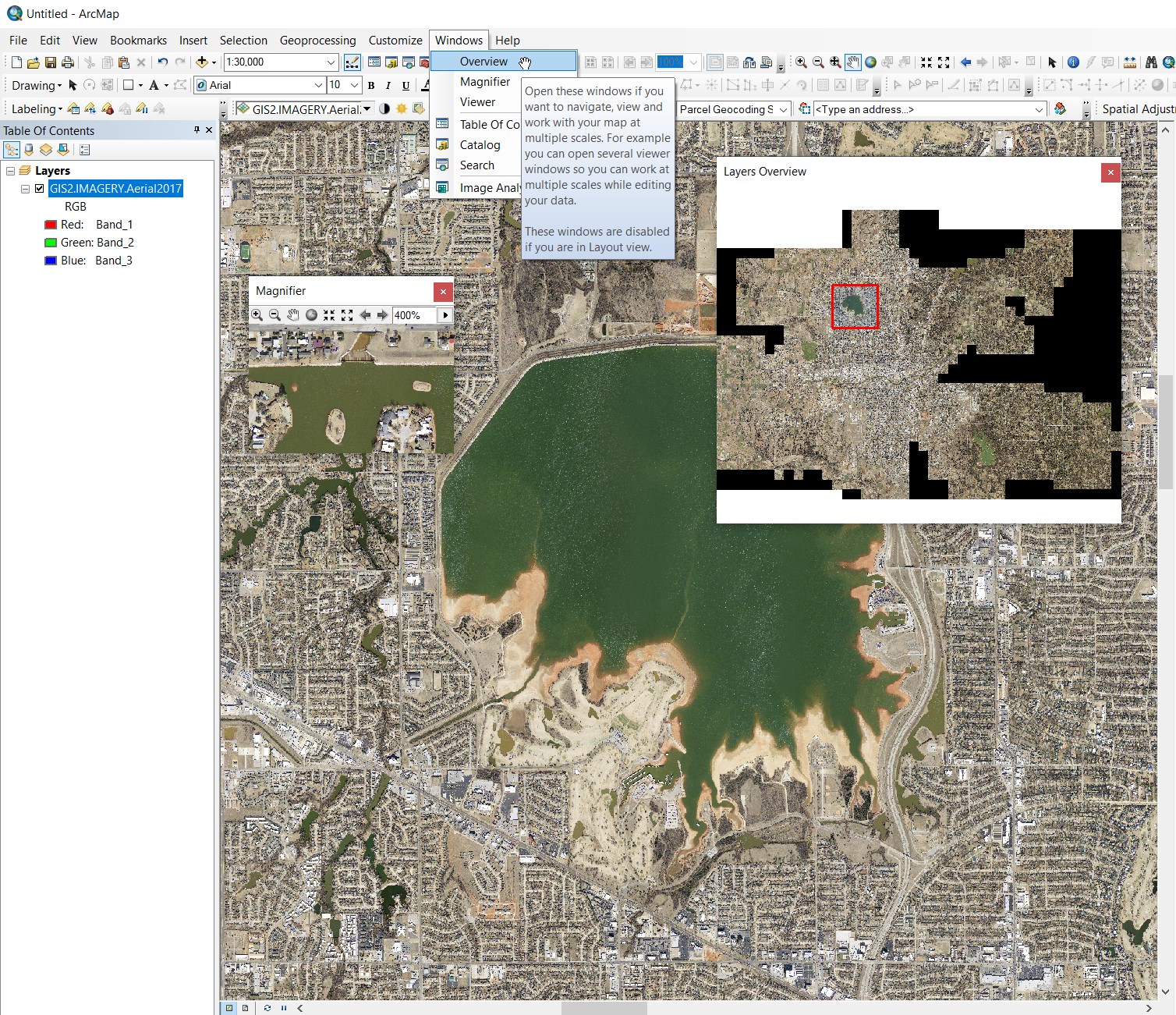Open the map scale dropdown showing 1:30,000
The image size is (1176, 1015).
[x=331, y=62]
